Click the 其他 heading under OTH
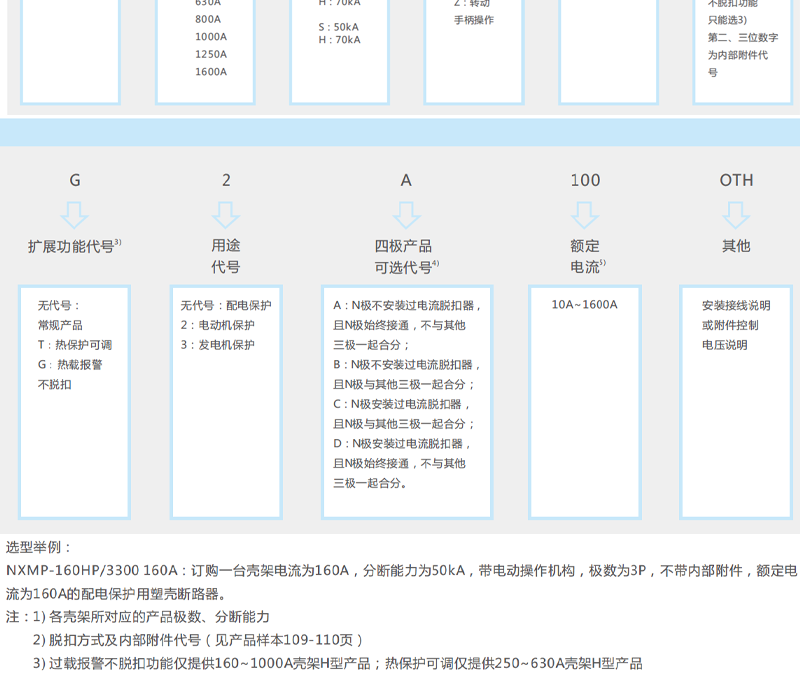 tap(736, 246)
